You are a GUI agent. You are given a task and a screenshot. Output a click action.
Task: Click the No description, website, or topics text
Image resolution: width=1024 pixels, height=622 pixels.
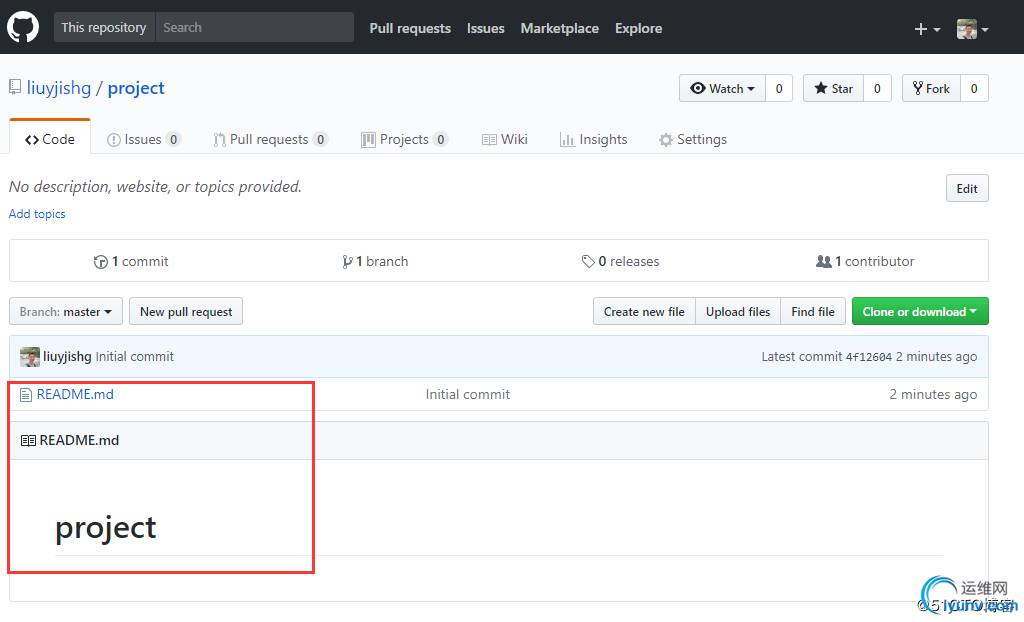[155, 187]
